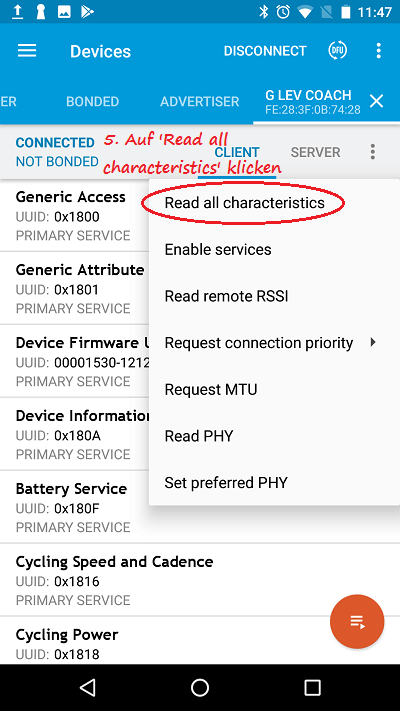Switch to the BONDED tab
400x711 pixels.
(x=93, y=101)
